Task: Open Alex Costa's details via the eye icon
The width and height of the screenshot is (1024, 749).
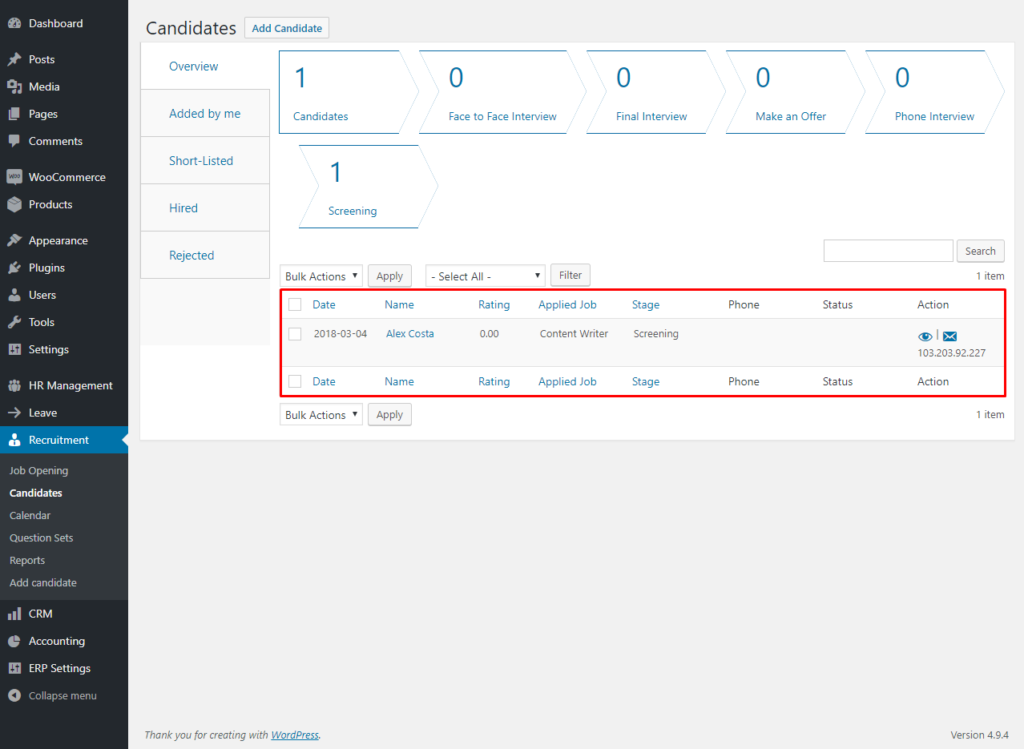Action: click(x=924, y=336)
